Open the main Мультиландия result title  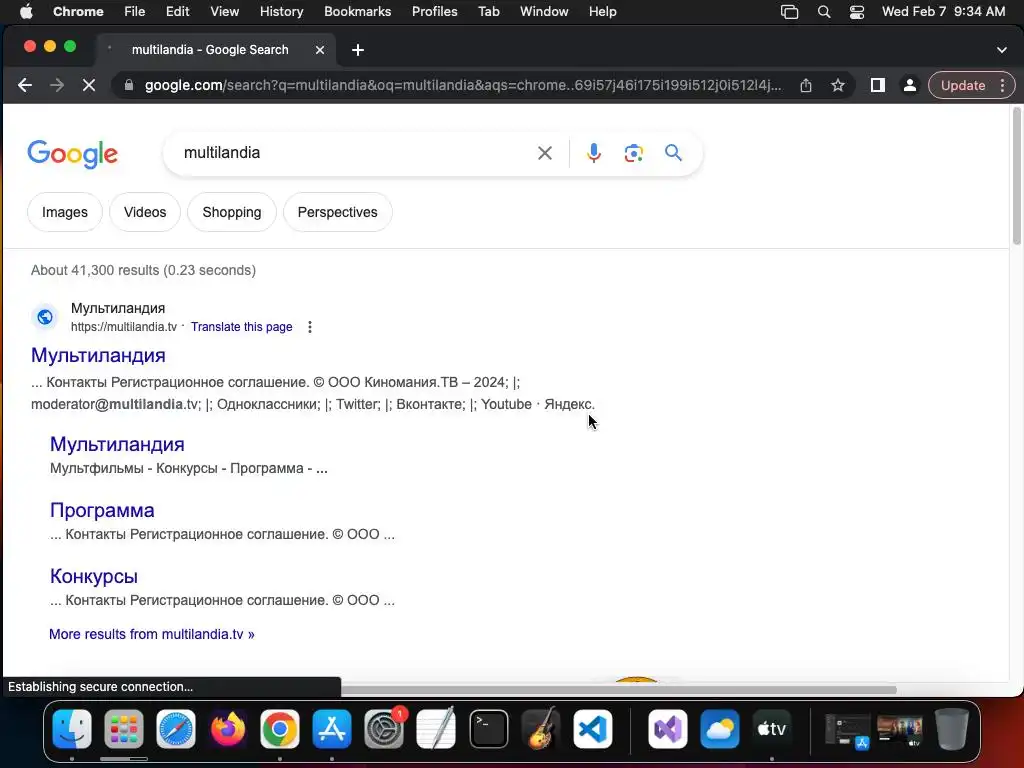[x=98, y=355]
